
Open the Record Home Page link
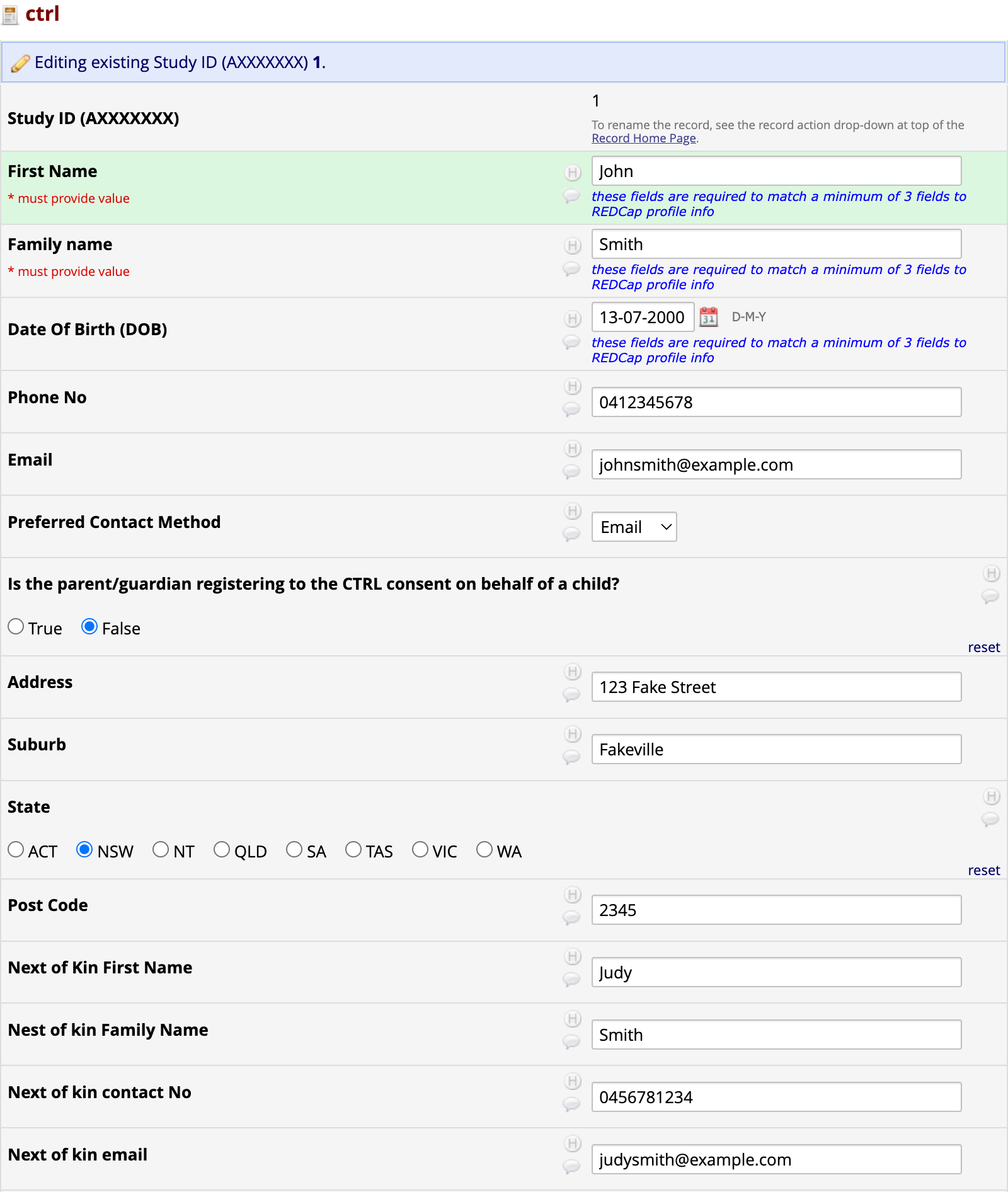click(643, 139)
